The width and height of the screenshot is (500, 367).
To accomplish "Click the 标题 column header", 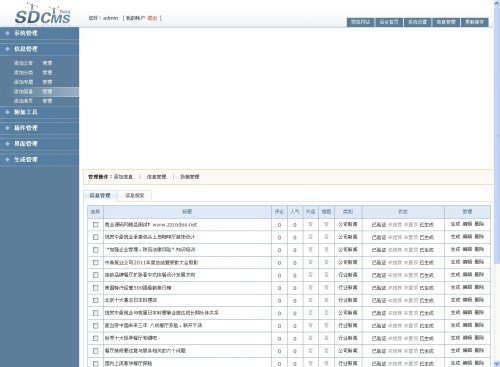I will tap(187, 212).
